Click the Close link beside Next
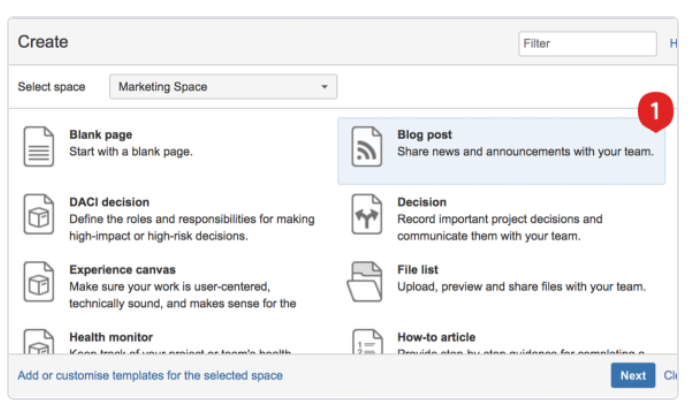This screenshot has width=688, height=400. tap(671, 375)
